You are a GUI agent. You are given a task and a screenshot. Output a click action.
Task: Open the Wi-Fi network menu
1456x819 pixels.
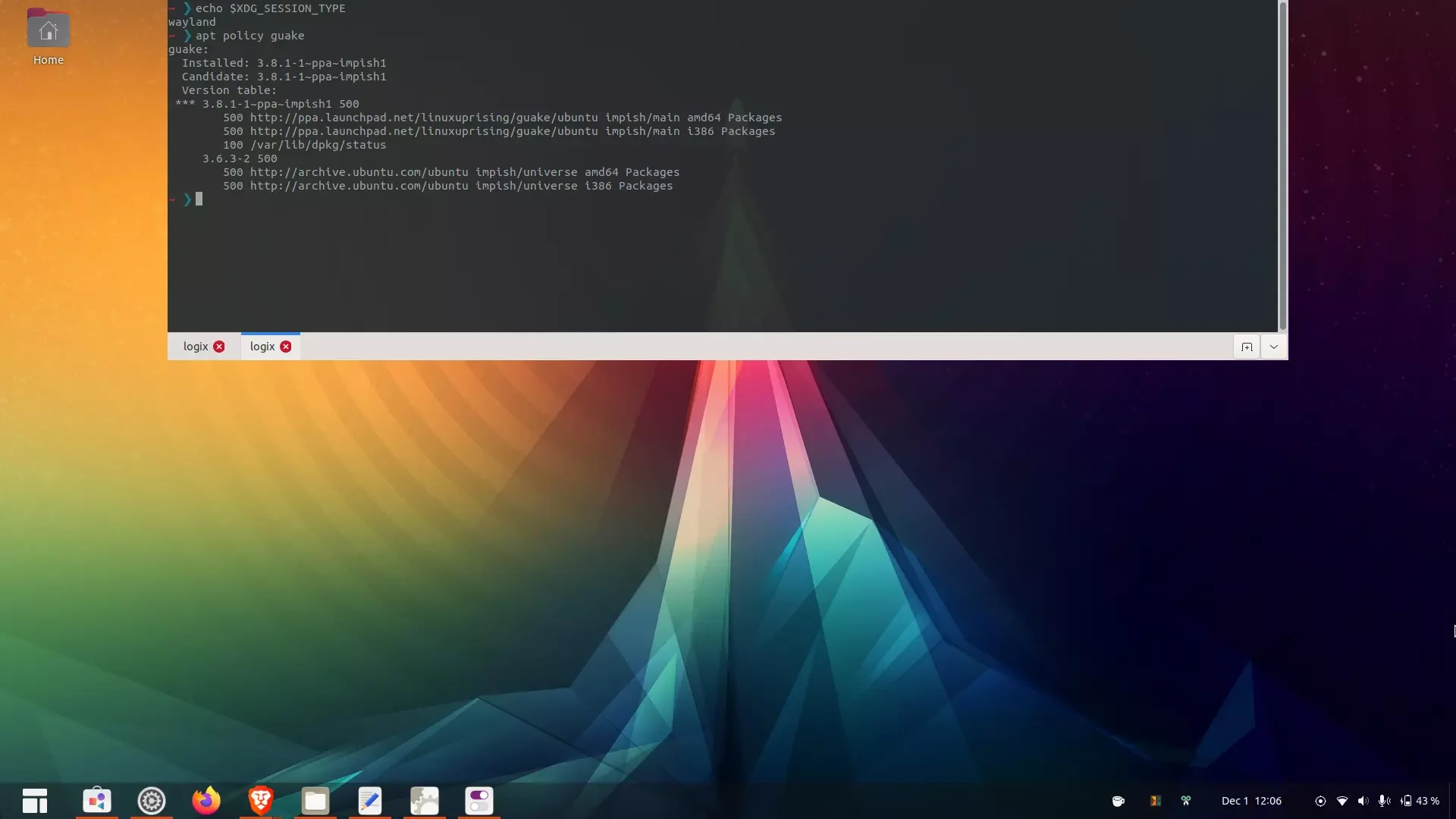pyautogui.click(x=1342, y=800)
